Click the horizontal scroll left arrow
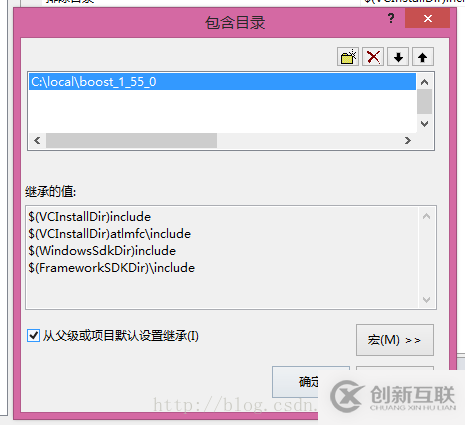 (37, 140)
